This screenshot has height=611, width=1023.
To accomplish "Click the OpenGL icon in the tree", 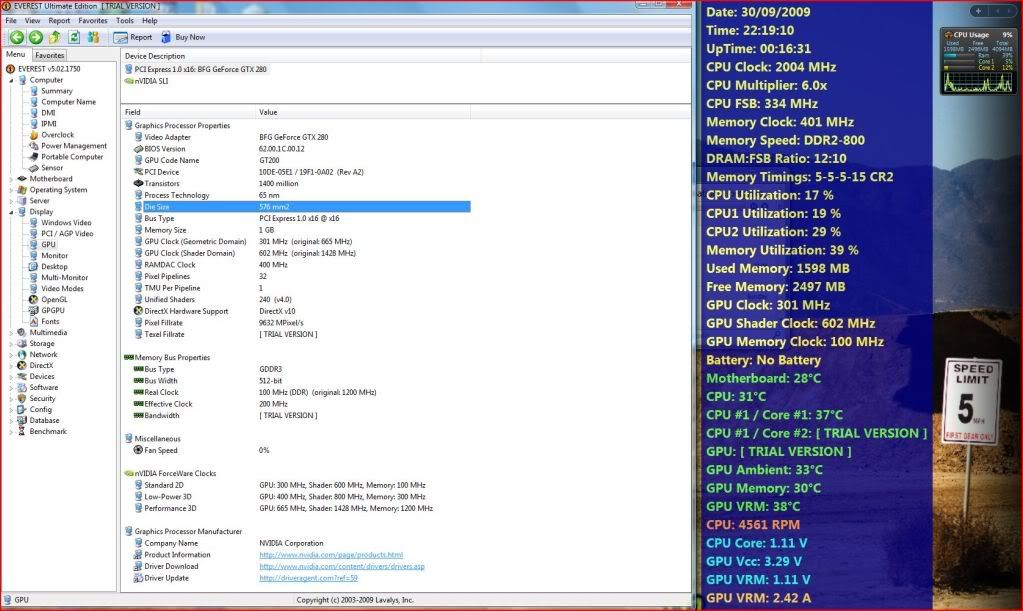I will click(34, 299).
